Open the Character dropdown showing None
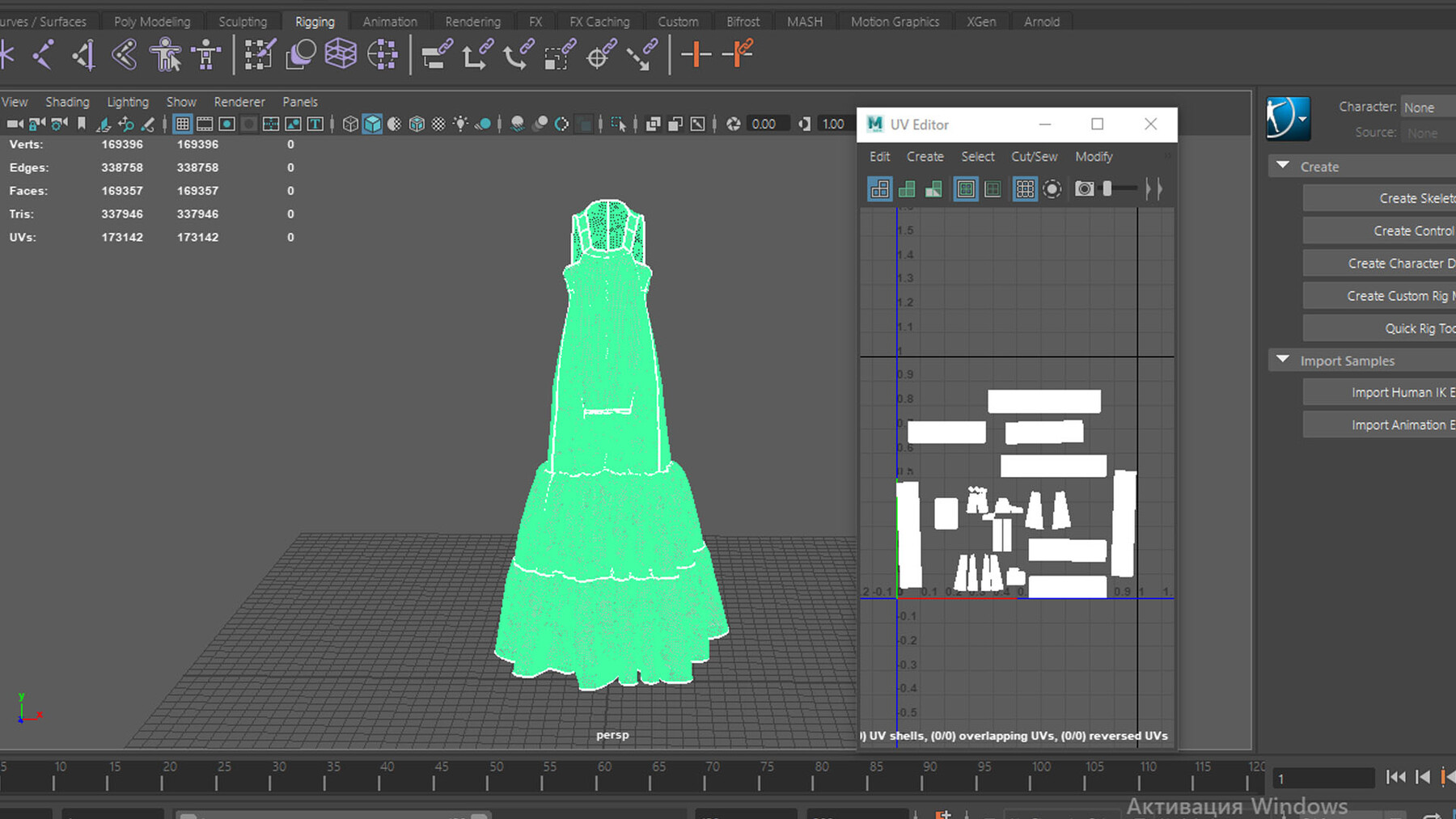1456x819 pixels. (x=1428, y=108)
